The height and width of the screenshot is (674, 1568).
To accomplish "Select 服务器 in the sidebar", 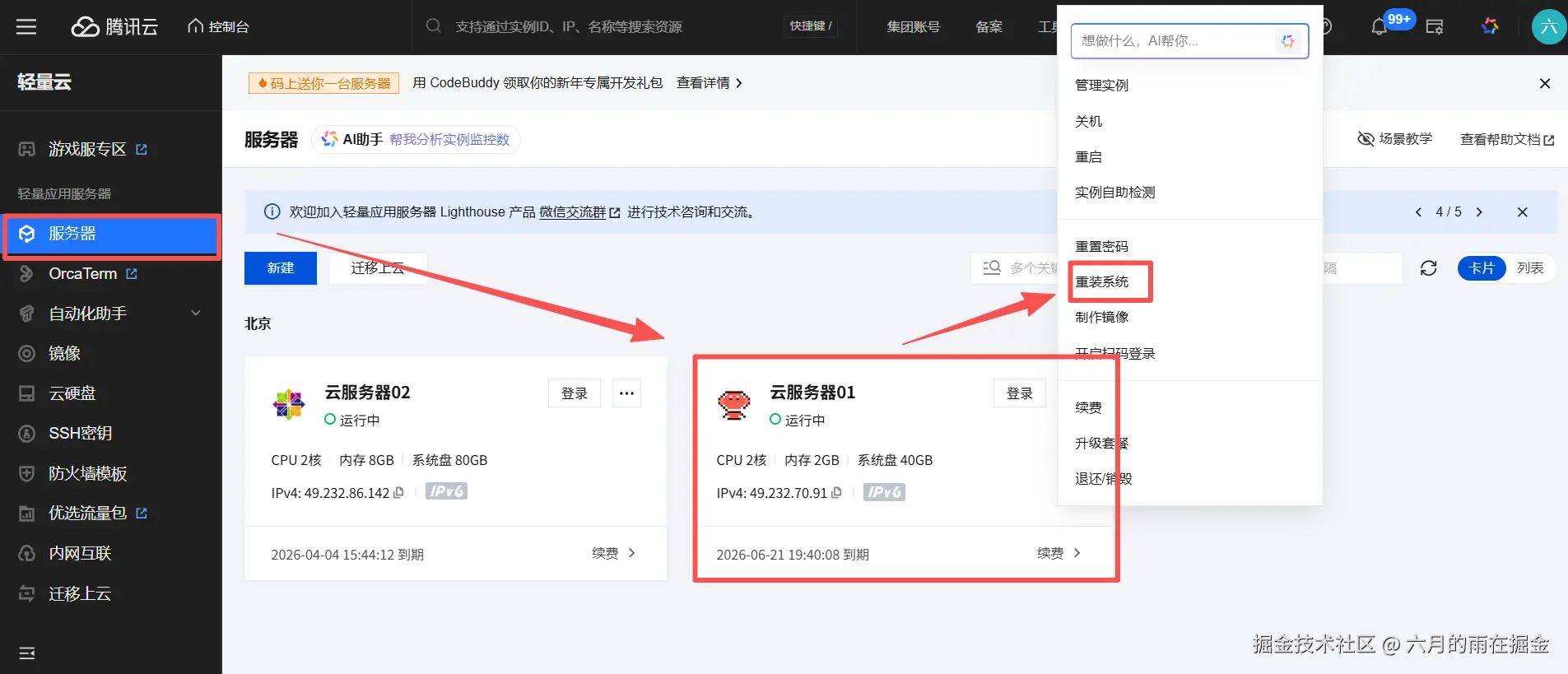I will click(111, 234).
